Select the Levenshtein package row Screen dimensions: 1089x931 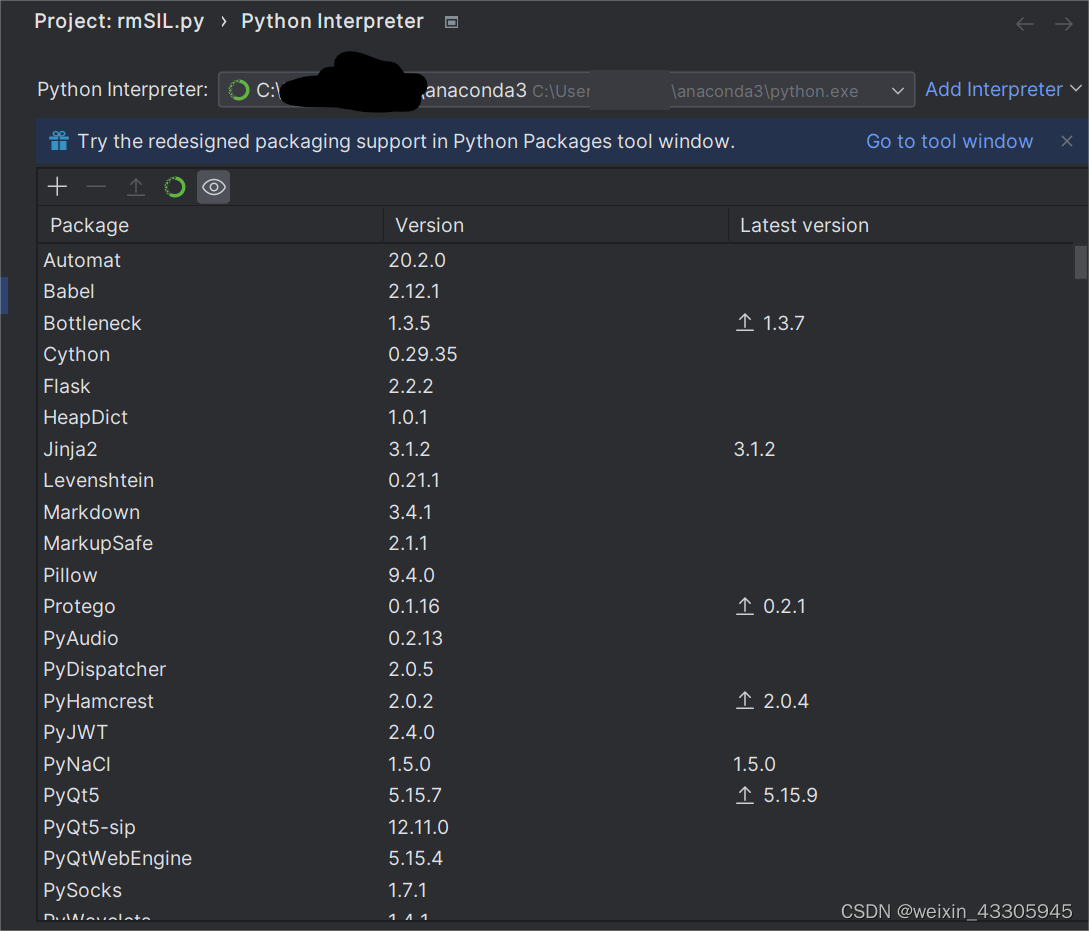click(555, 480)
